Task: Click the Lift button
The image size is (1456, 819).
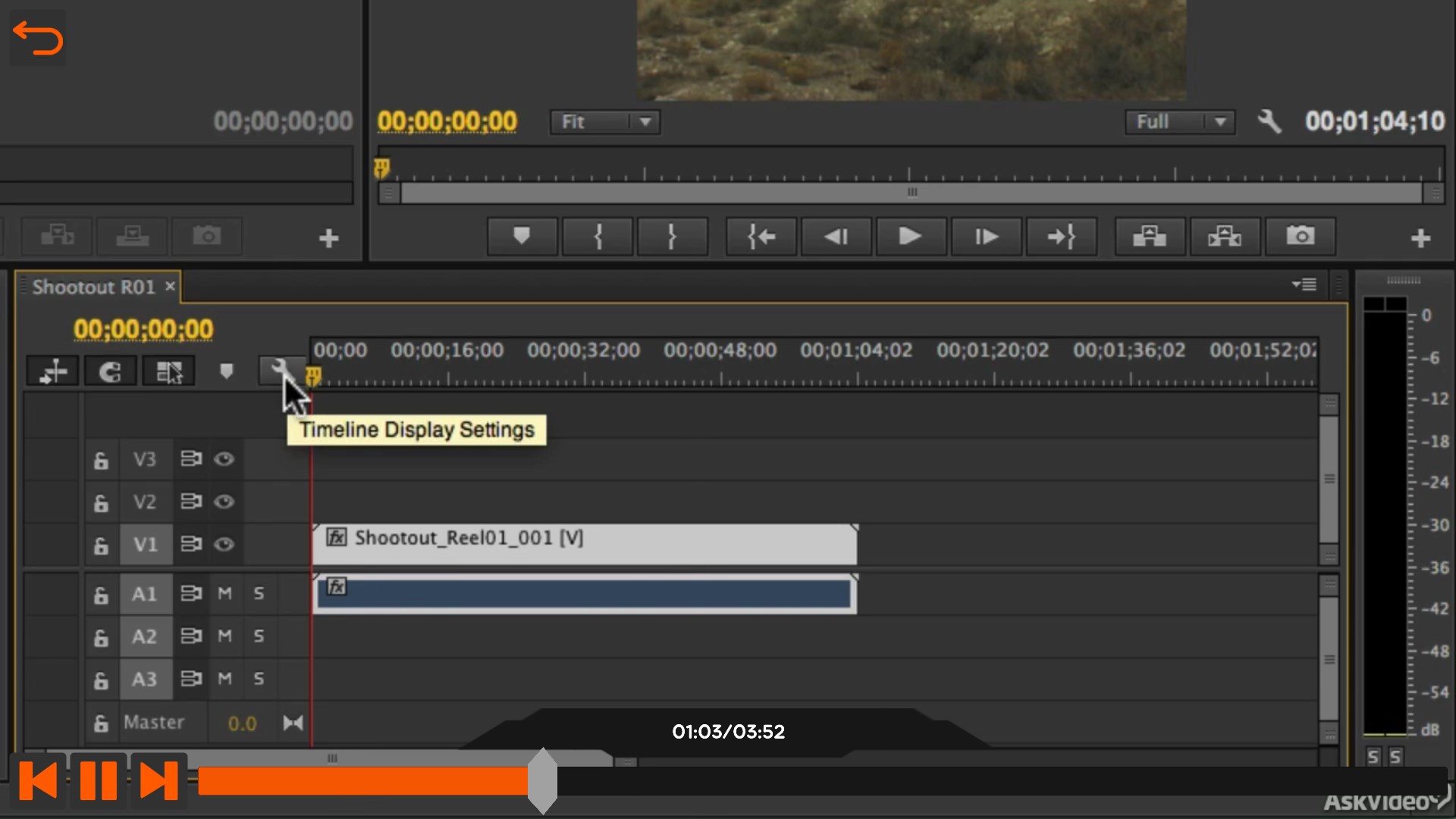Action: click(x=1149, y=237)
